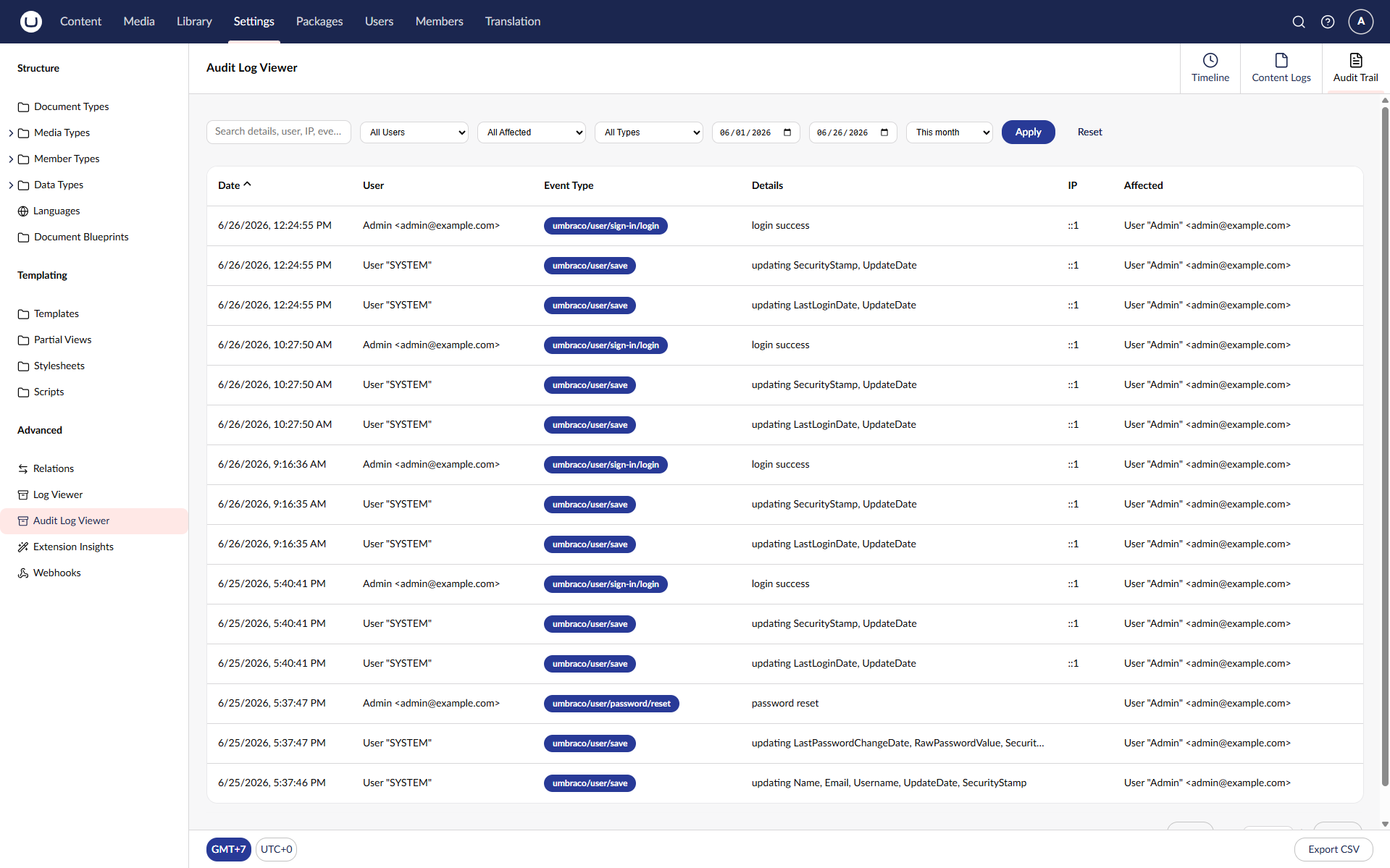Click the Audit Log Viewer box icon

click(x=23, y=521)
